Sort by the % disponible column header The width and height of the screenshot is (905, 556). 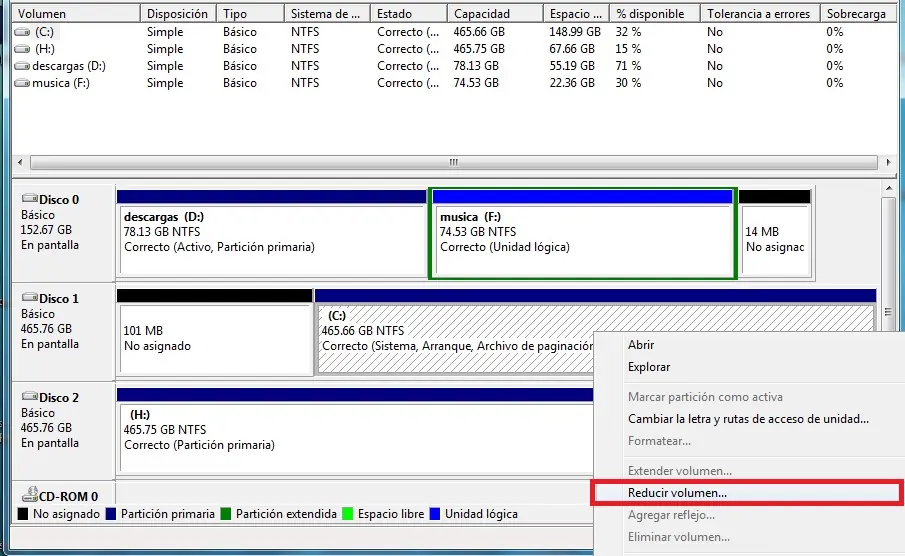point(655,13)
